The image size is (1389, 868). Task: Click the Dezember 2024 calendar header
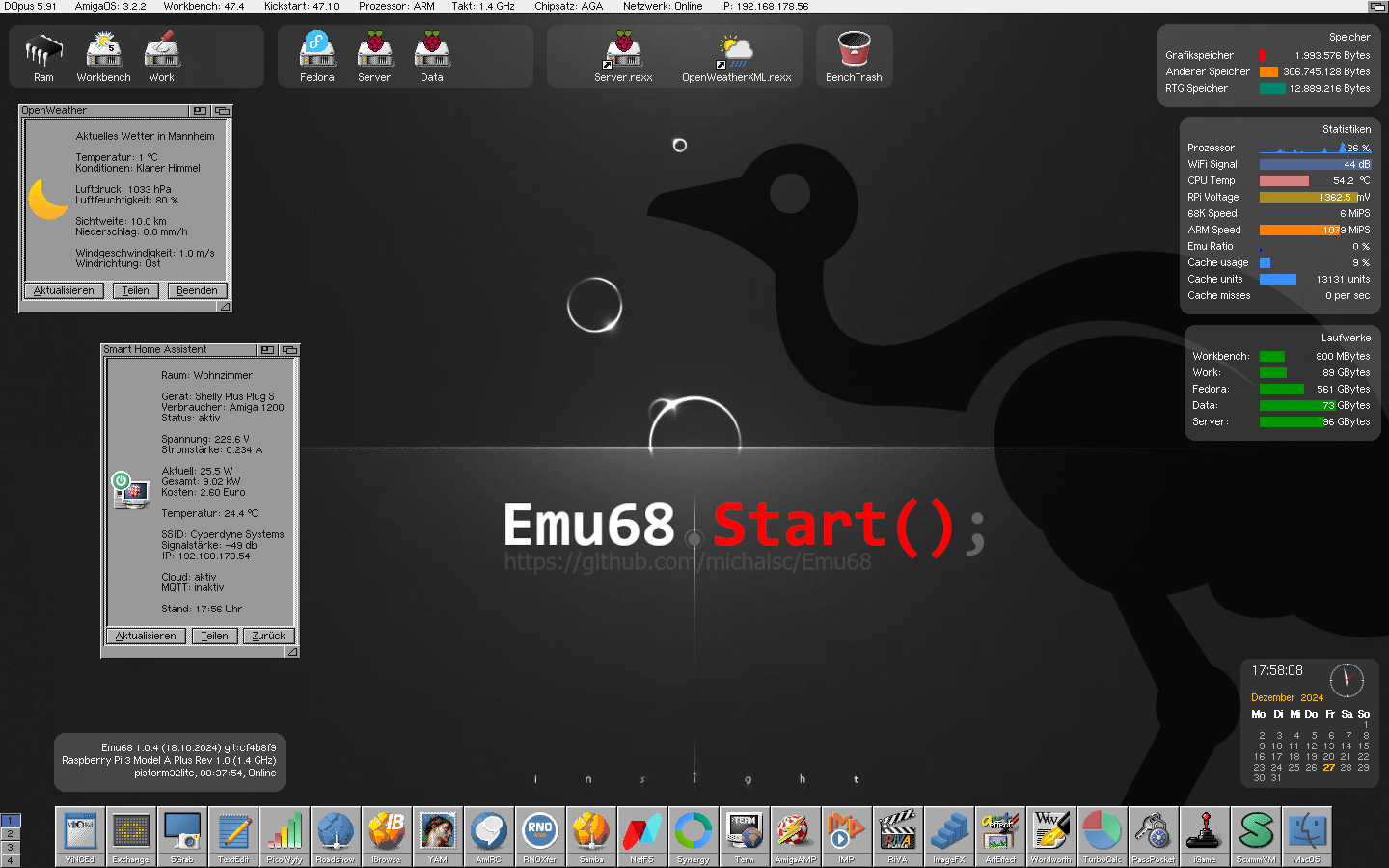coord(1288,697)
